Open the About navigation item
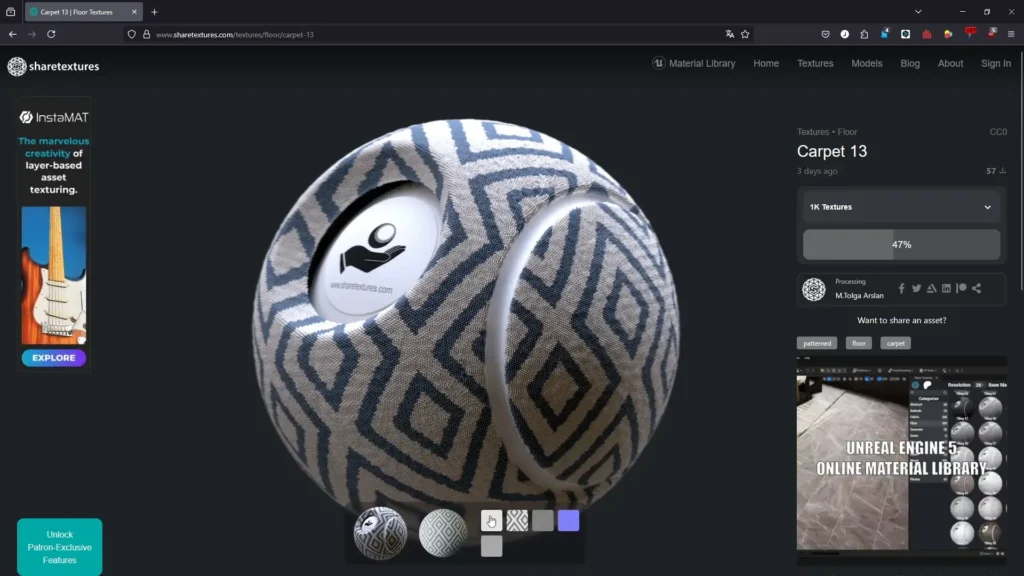The image size is (1024, 576). [x=950, y=63]
